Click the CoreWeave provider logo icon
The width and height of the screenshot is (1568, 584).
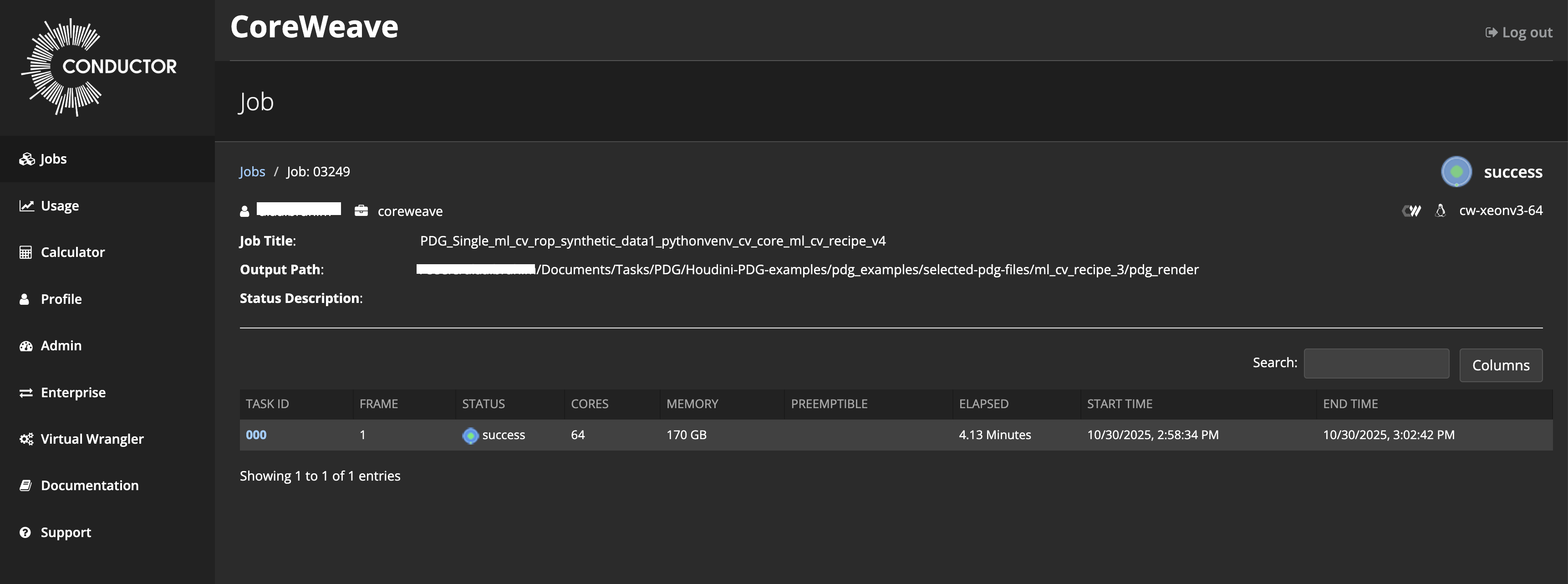tap(1411, 211)
